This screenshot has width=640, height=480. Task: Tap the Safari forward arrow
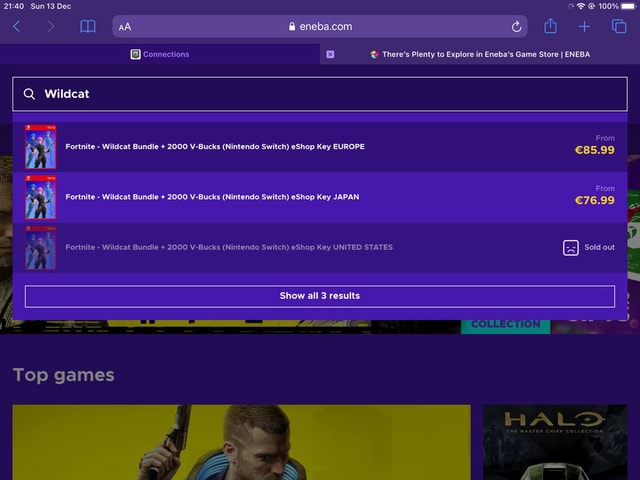[x=51, y=27]
